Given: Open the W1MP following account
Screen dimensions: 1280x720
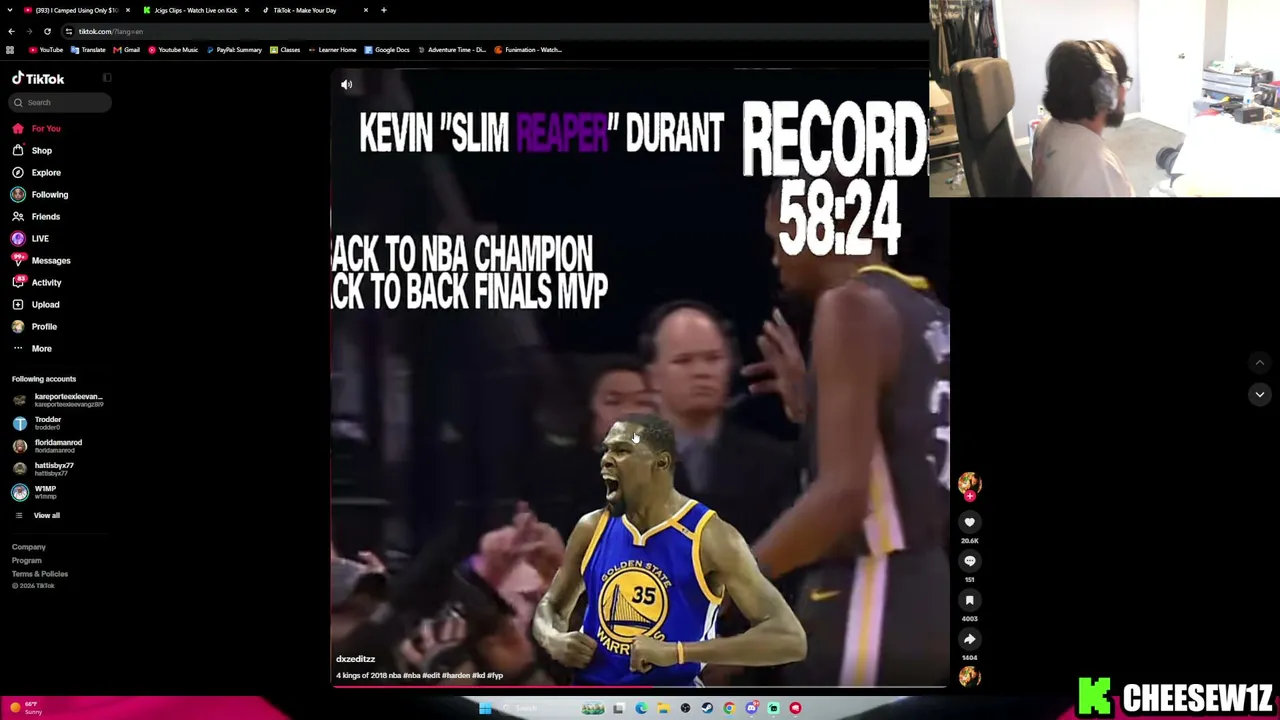Looking at the screenshot, I should tap(35, 492).
